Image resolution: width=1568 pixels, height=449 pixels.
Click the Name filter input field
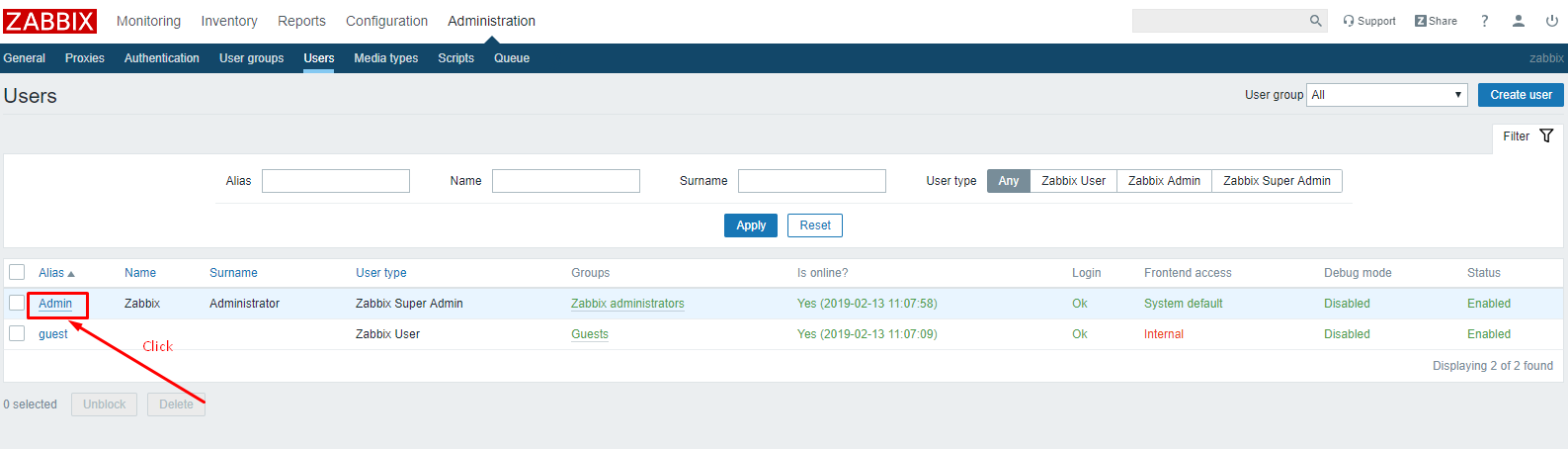[x=566, y=181]
